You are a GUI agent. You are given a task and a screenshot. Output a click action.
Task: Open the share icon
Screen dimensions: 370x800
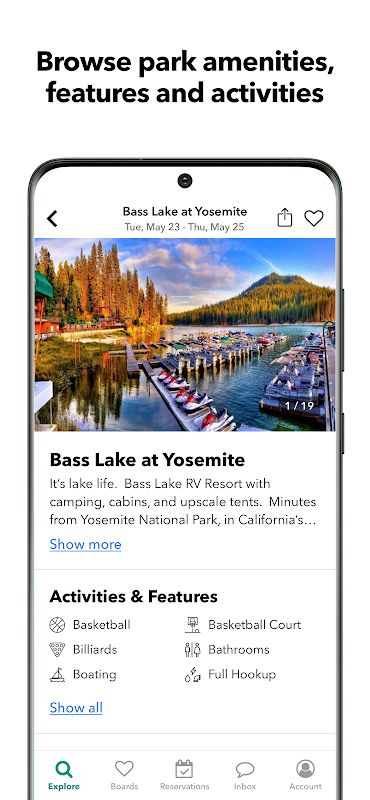pos(285,218)
